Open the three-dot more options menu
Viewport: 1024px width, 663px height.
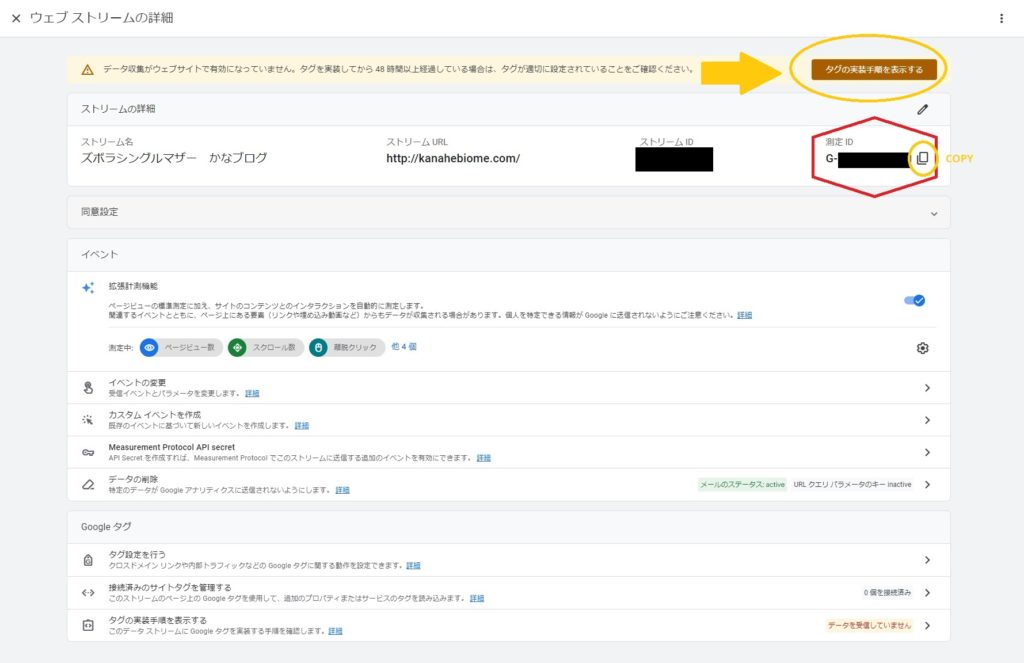point(1001,19)
